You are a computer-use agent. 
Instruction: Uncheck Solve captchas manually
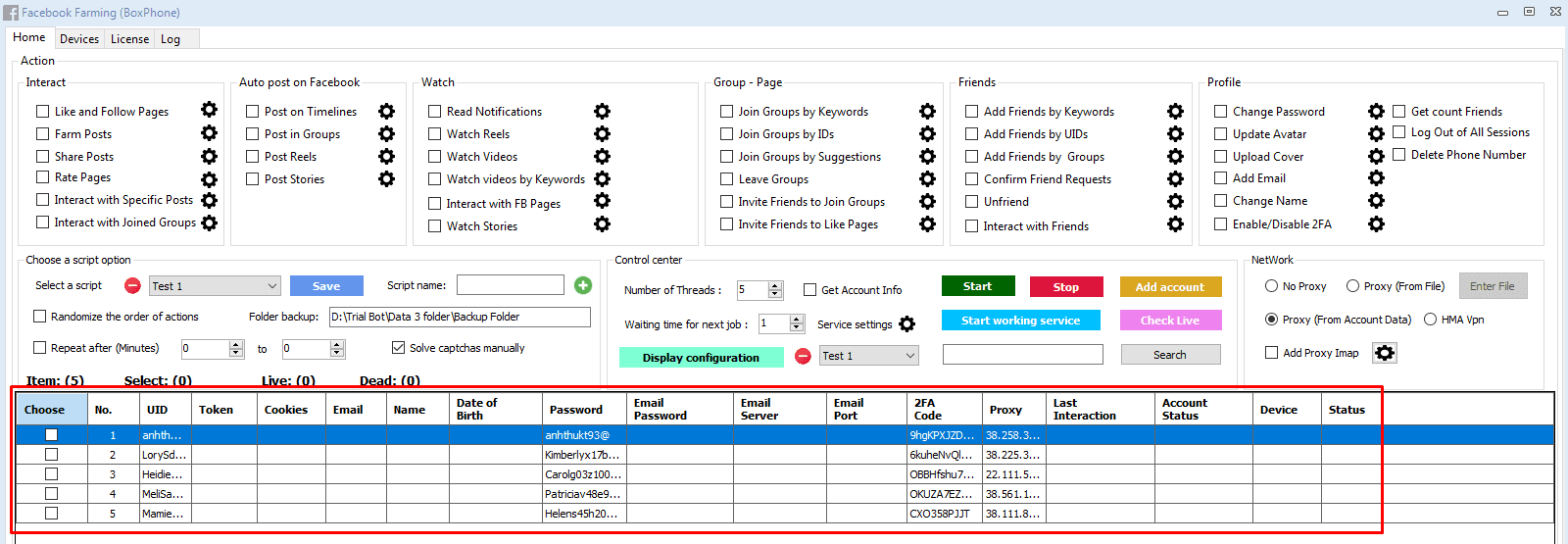[398, 347]
